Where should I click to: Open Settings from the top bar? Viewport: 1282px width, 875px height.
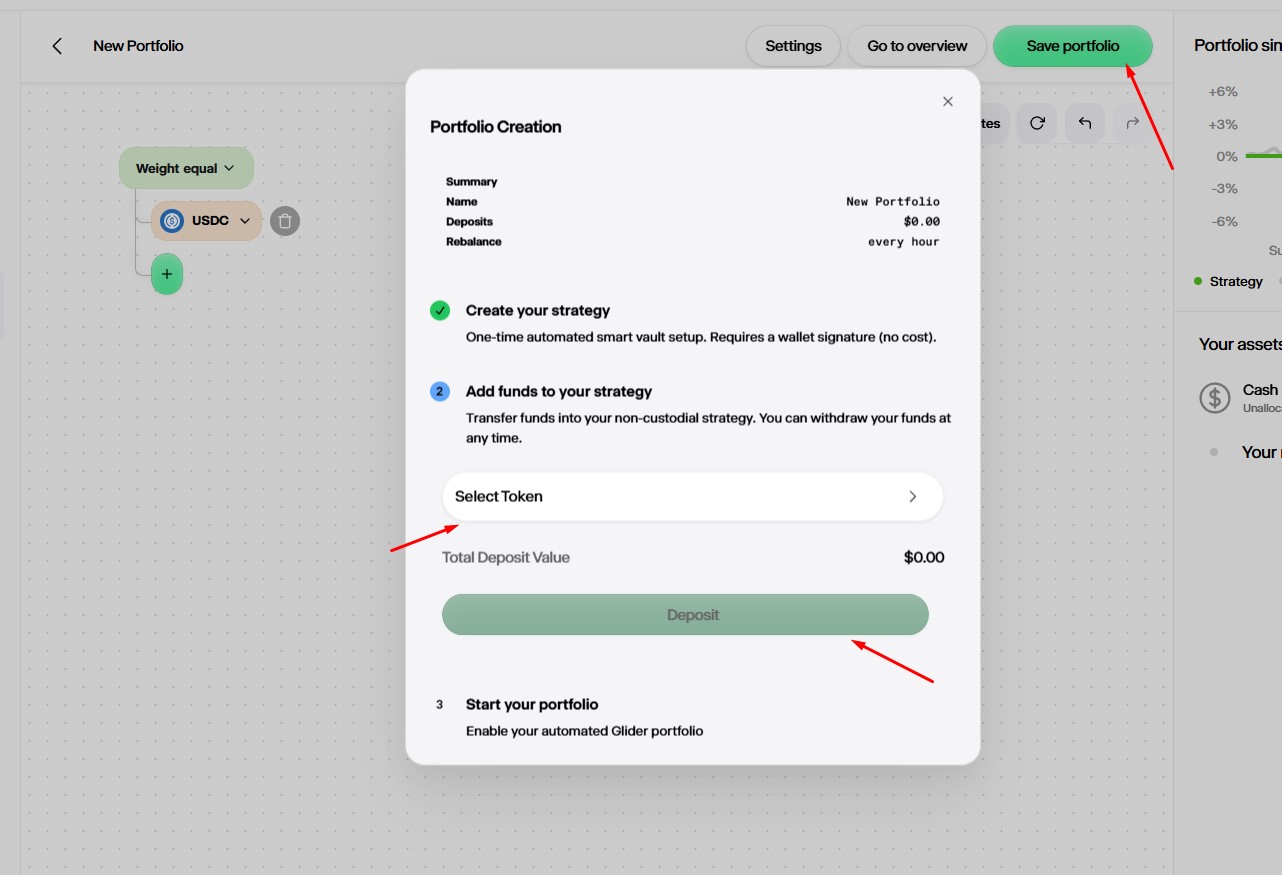click(x=793, y=46)
